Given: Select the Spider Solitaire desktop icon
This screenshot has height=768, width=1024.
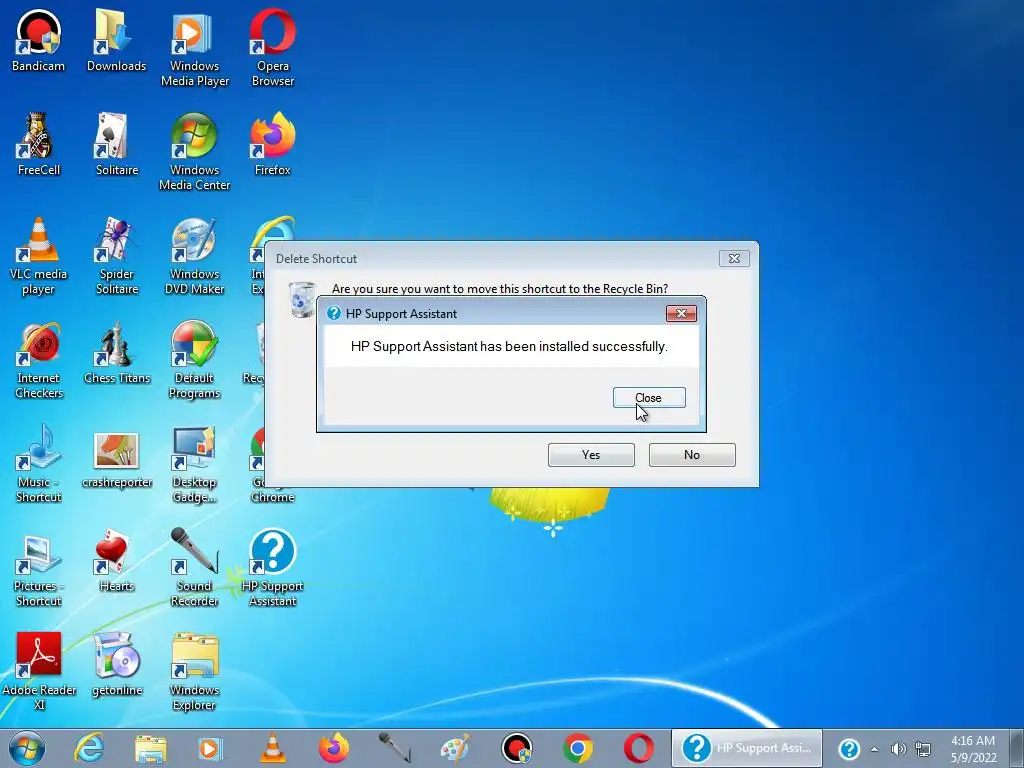Looking at the screenshot, I should coord(116,256).
